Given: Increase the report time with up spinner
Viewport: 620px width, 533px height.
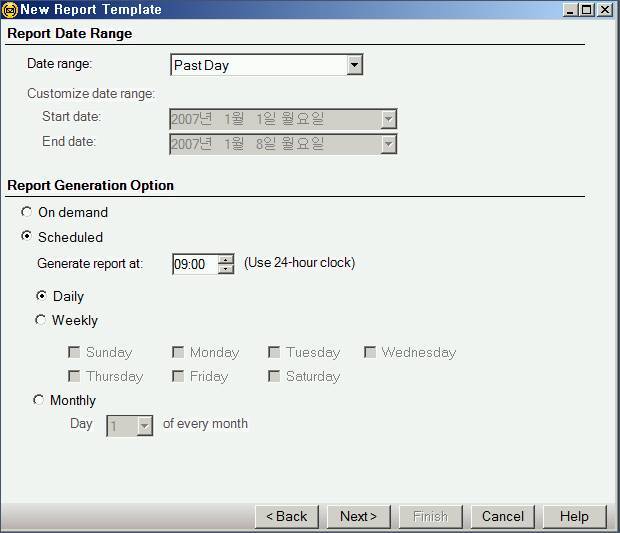Looking at the screenshot, I should click(x=226, y=259).
